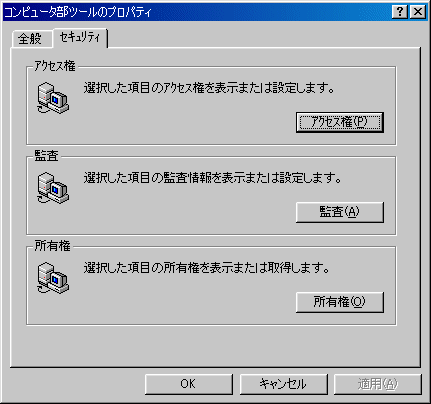Image resolution: width=431 pixels, height=404 pixels.
Task: Close the properties dialog with X
Action: (x=418, y=12)
